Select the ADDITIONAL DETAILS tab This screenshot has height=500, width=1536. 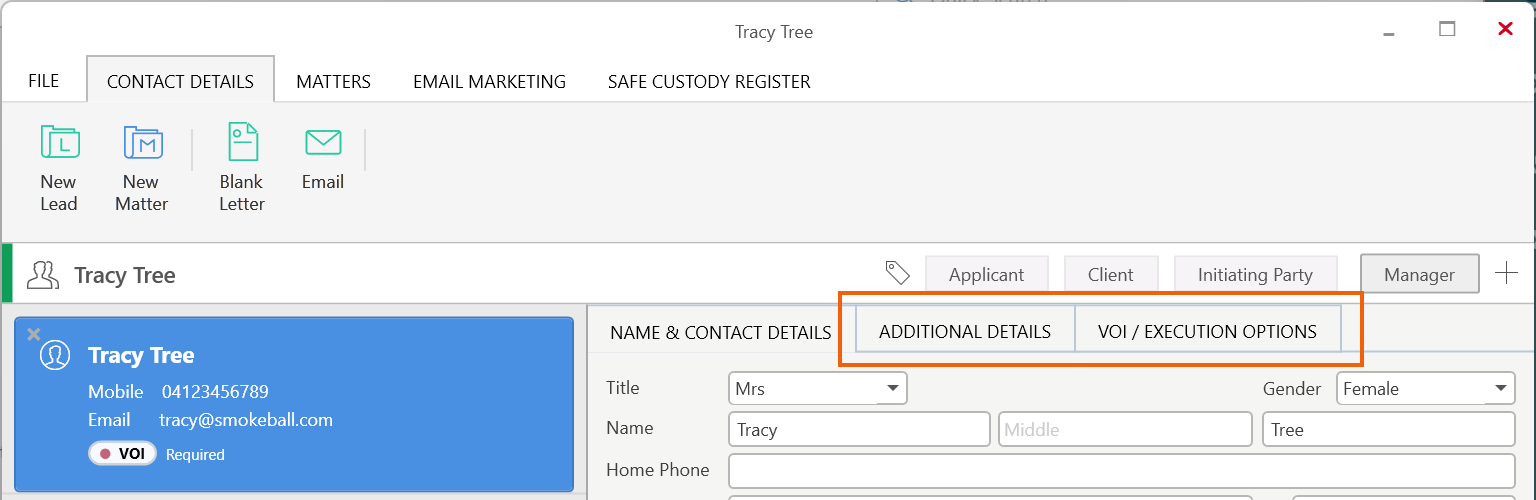coord(965,331)
